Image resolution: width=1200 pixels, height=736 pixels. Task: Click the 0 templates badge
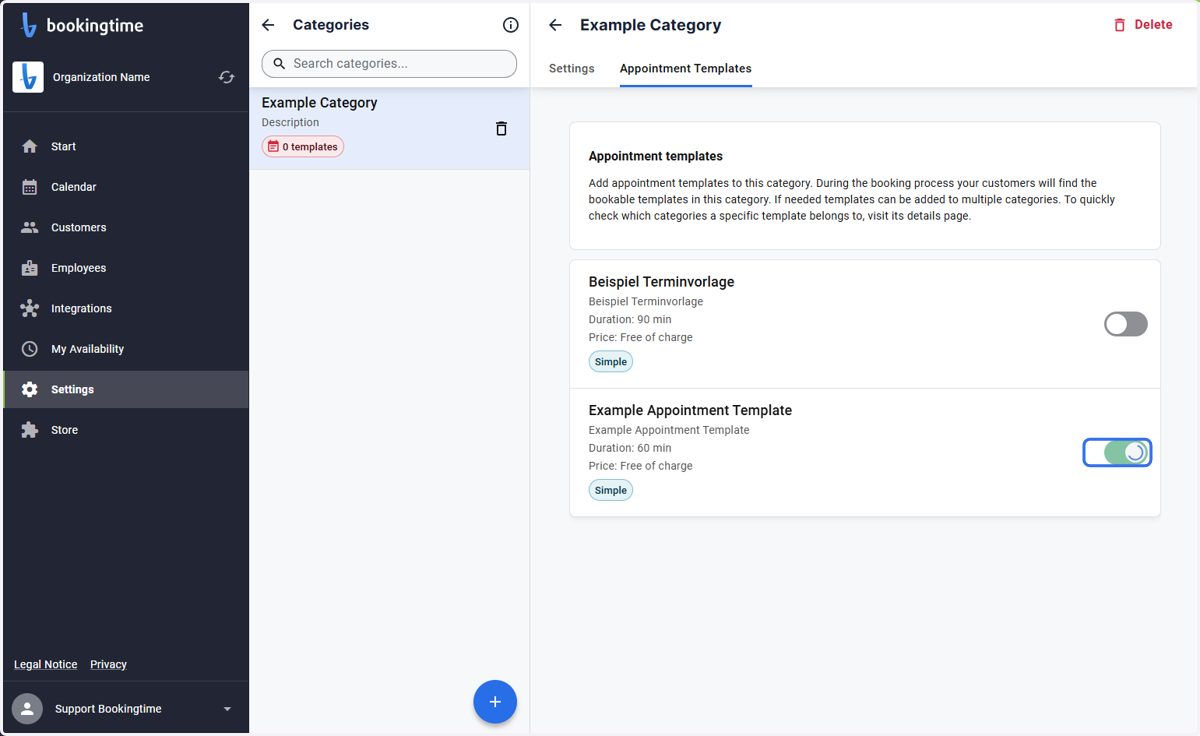click(x=303, y=147)
